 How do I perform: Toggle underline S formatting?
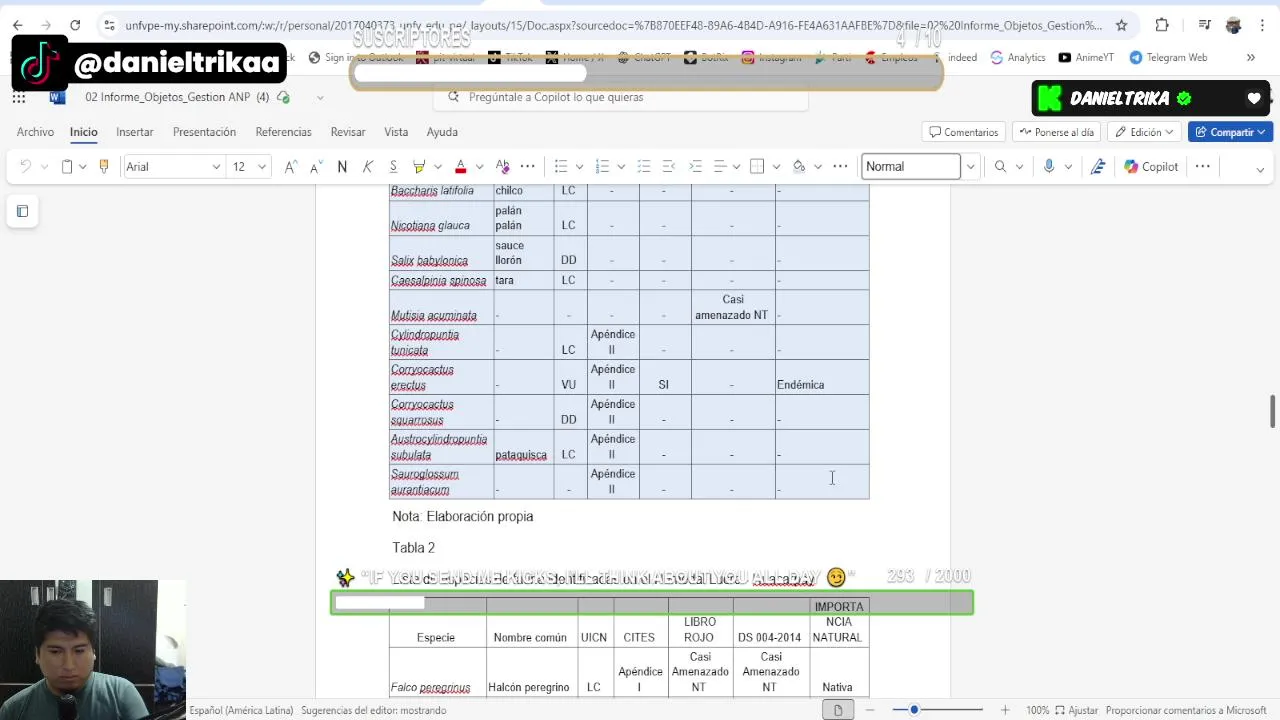tap(393, 167)
